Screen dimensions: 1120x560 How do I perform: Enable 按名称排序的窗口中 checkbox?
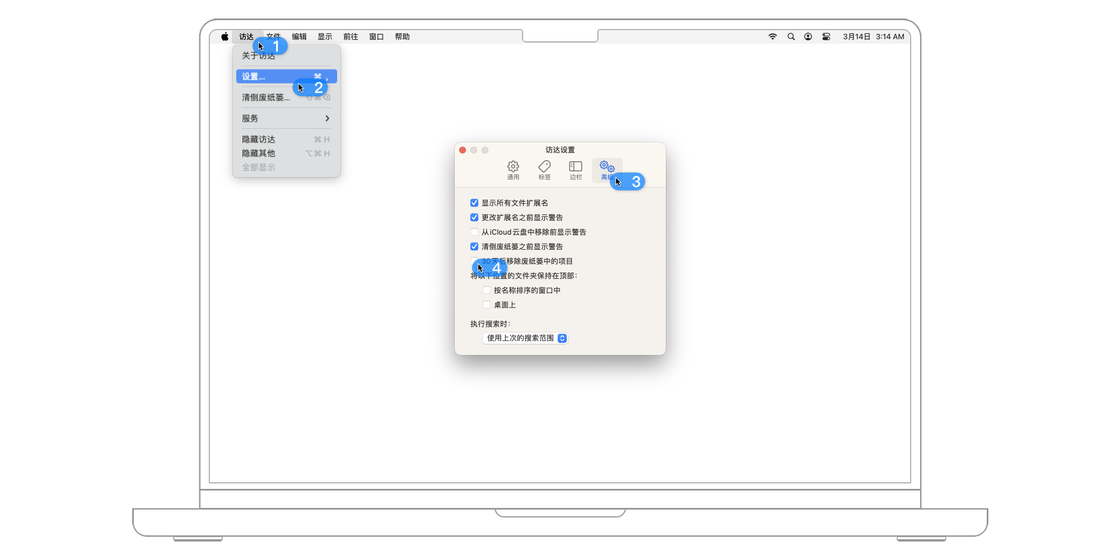[486, 291]
